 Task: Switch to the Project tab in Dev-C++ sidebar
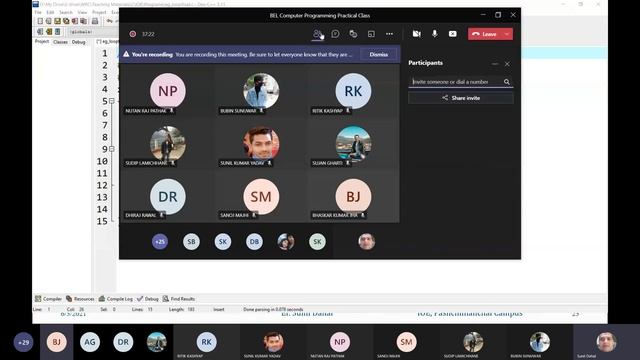click(42, 42)
